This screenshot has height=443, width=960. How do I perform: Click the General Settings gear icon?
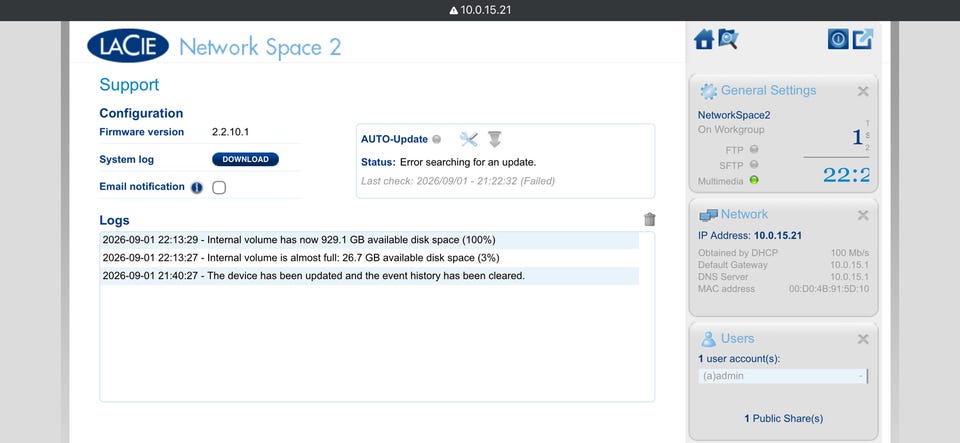coord(708,91)
